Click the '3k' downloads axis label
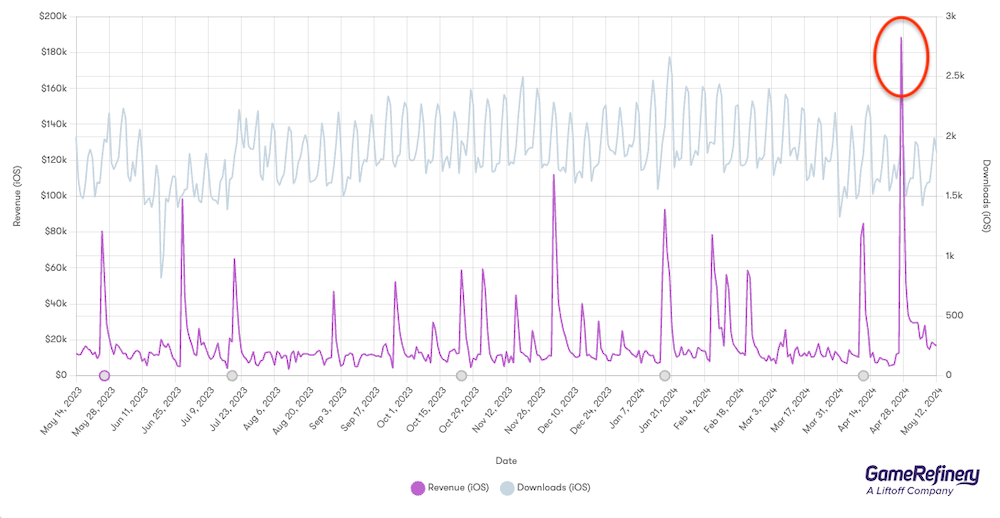 (950, 16)
